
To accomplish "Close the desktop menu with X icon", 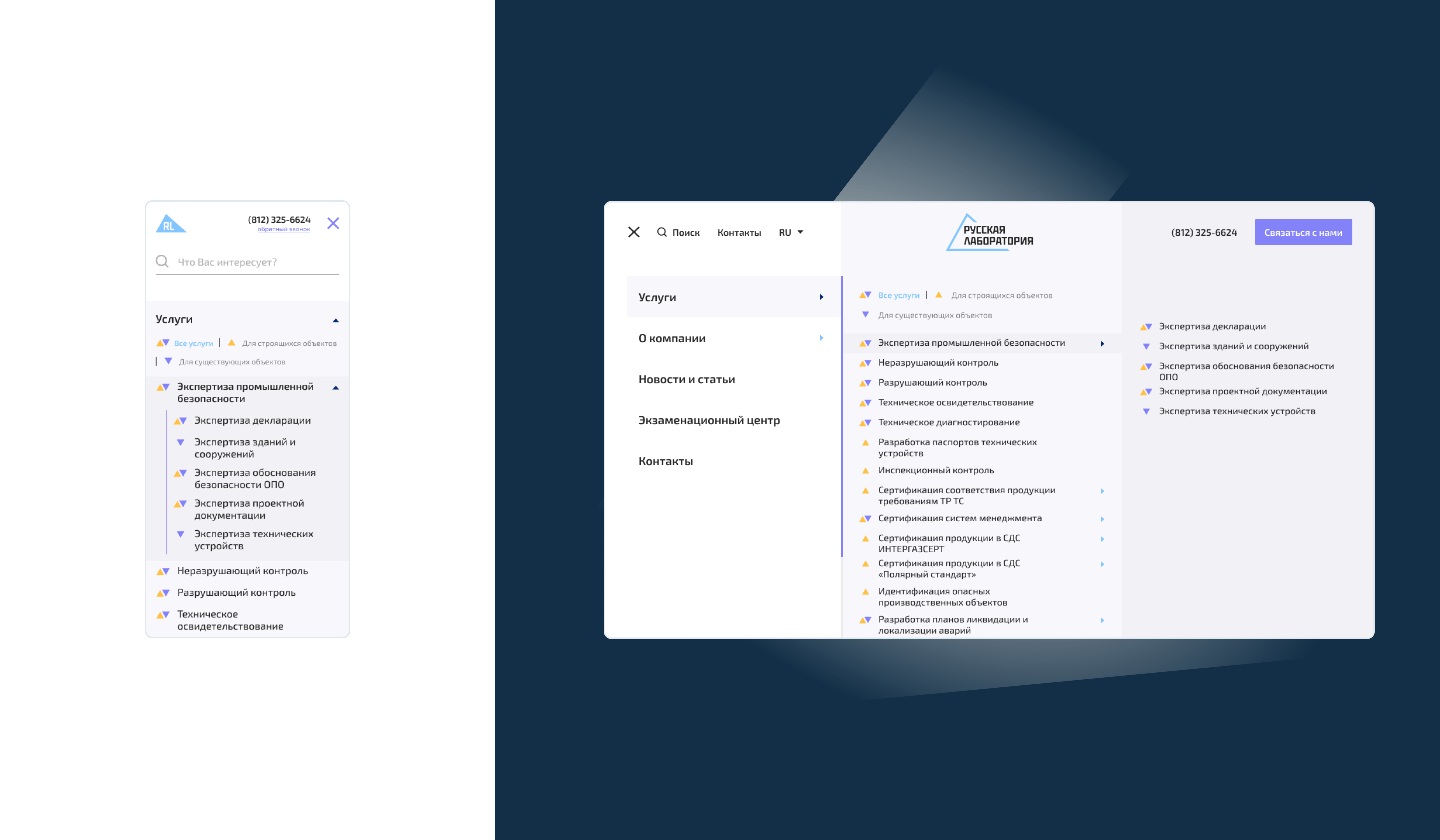I will pos(634,232).
